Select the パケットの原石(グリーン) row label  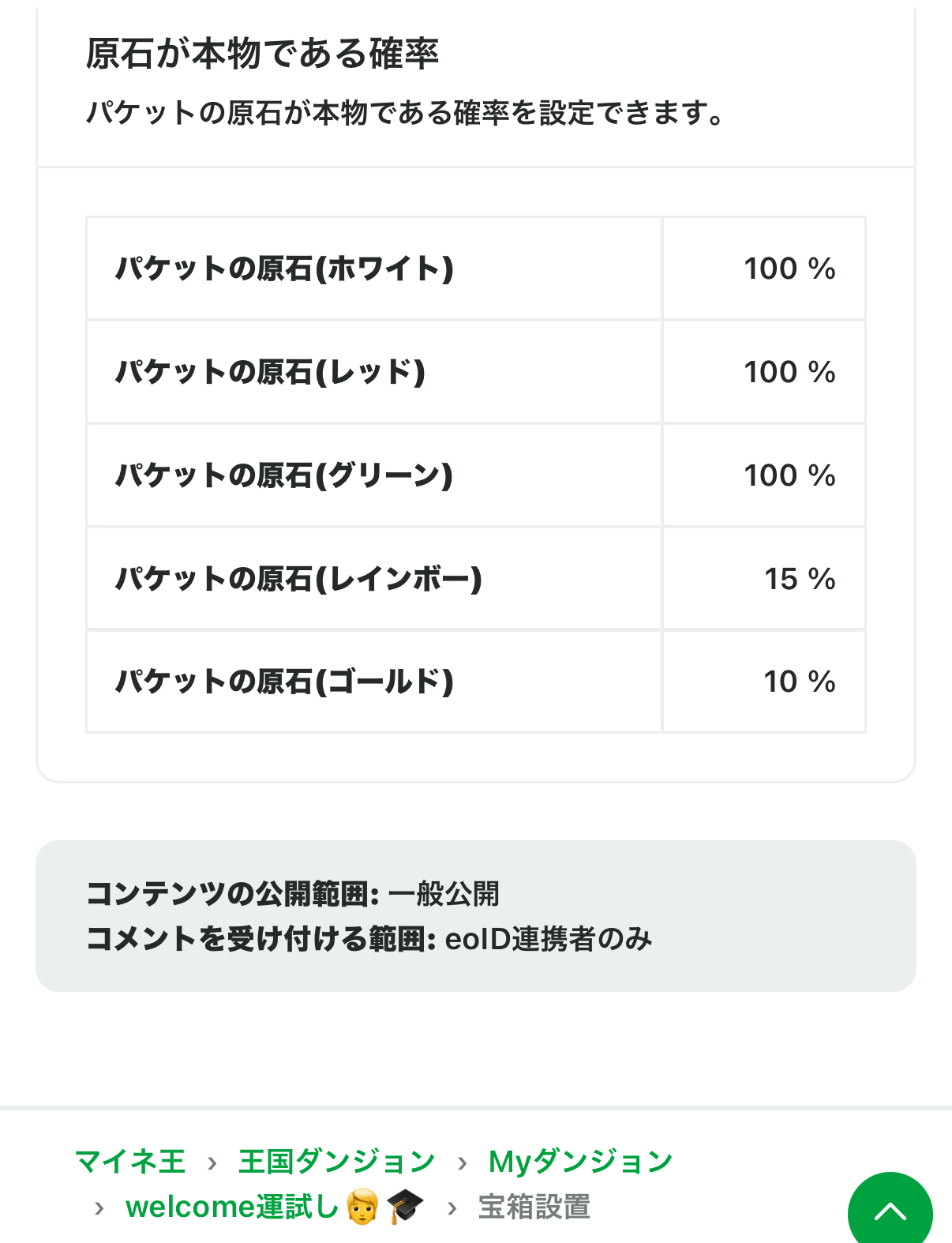coord(284,475)
